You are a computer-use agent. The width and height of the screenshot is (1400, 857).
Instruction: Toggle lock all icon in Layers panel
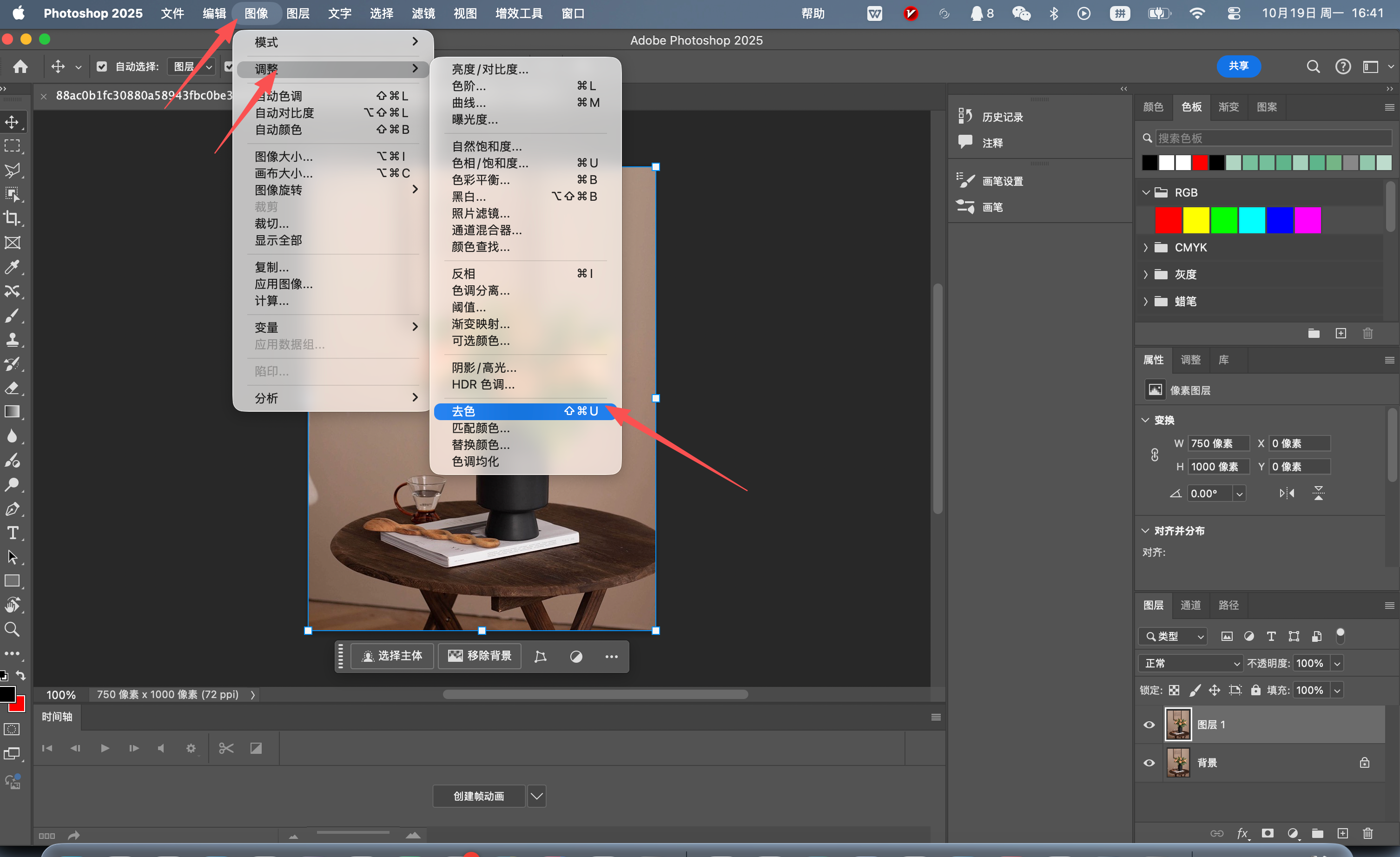(1256, 690)
